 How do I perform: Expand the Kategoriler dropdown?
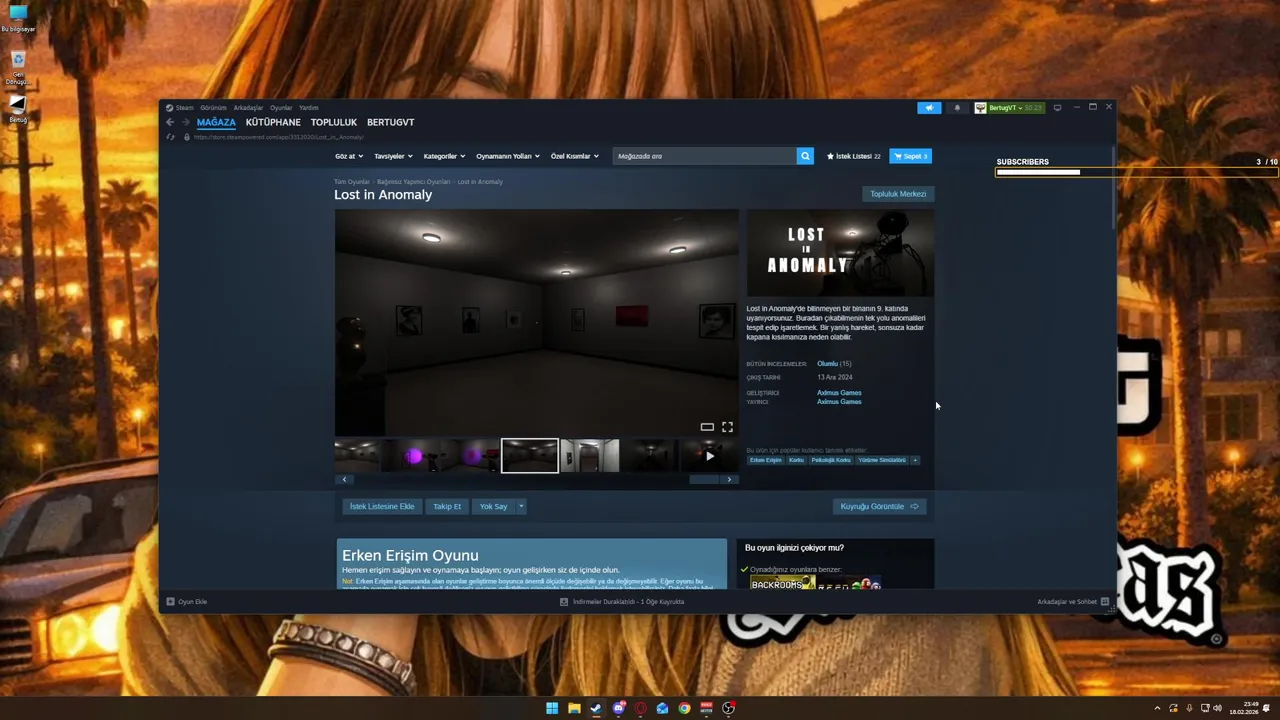[x=444, y=156]
